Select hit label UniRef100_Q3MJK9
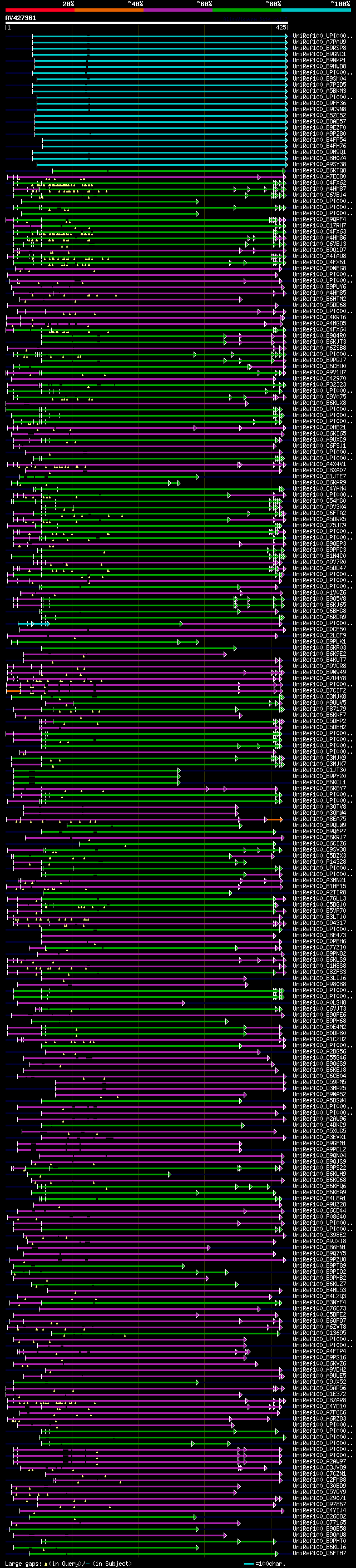 pos(319,757)
